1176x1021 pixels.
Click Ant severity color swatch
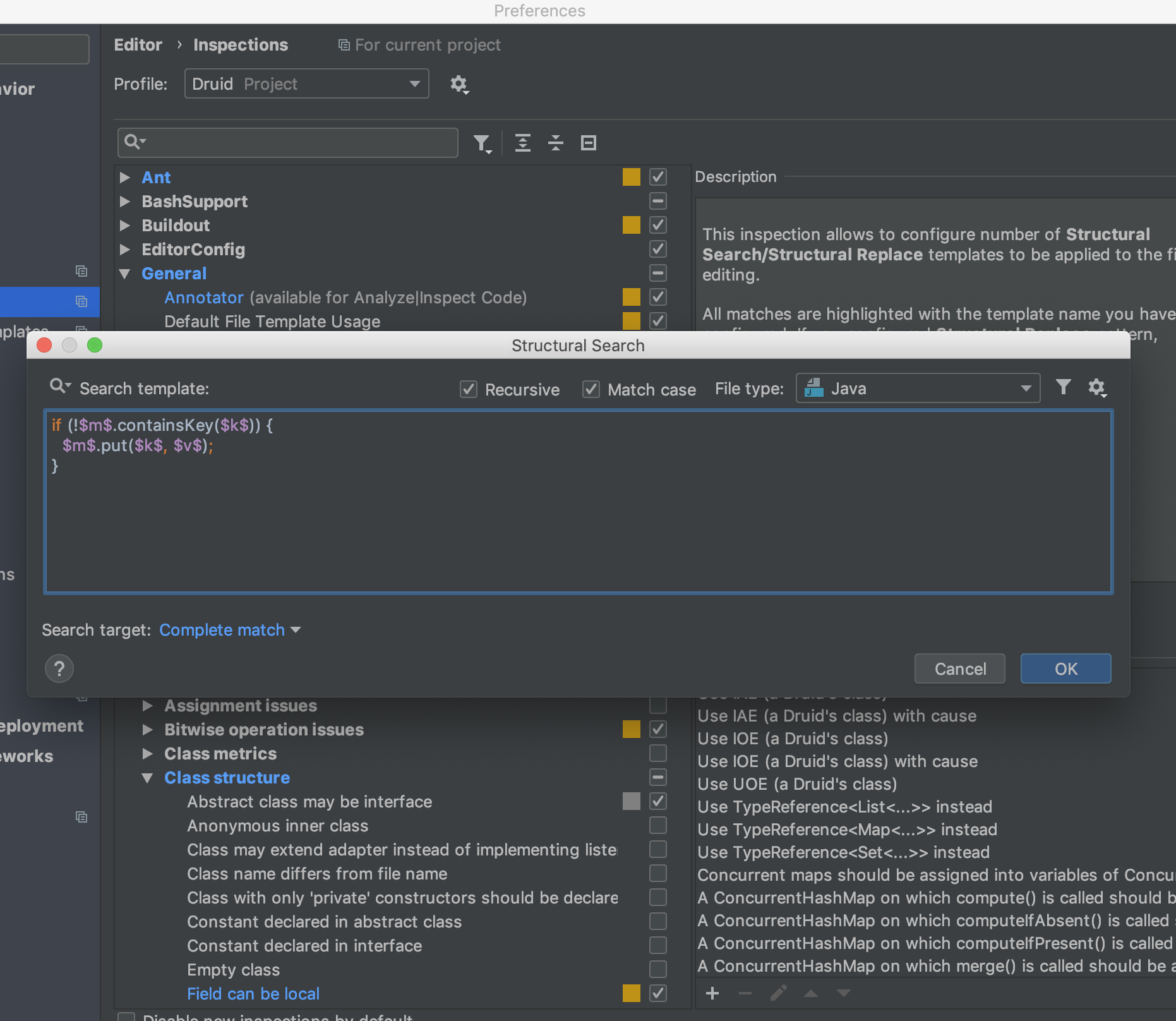(x=632, y=177)
